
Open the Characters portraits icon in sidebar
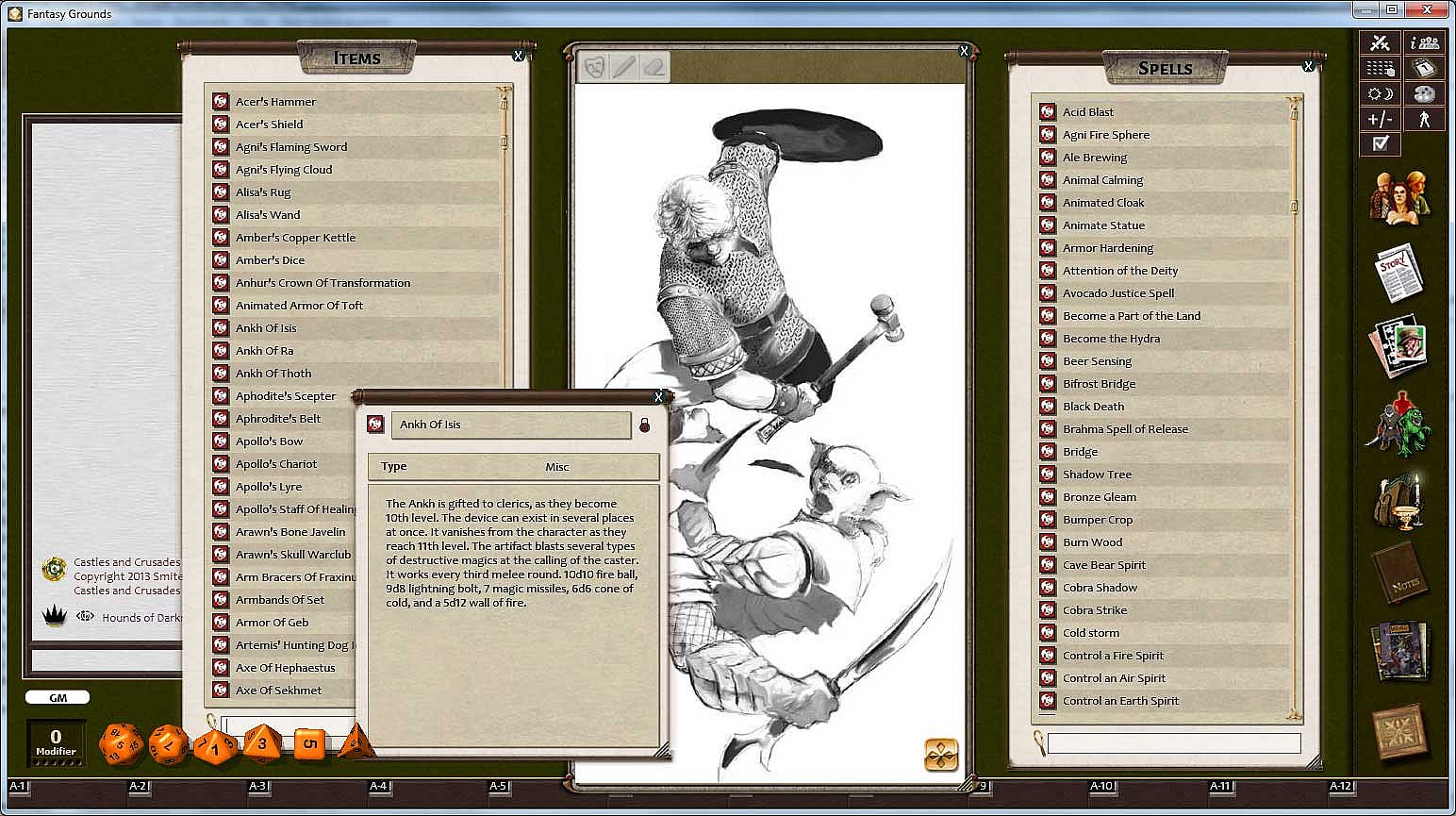point(1399,195)
